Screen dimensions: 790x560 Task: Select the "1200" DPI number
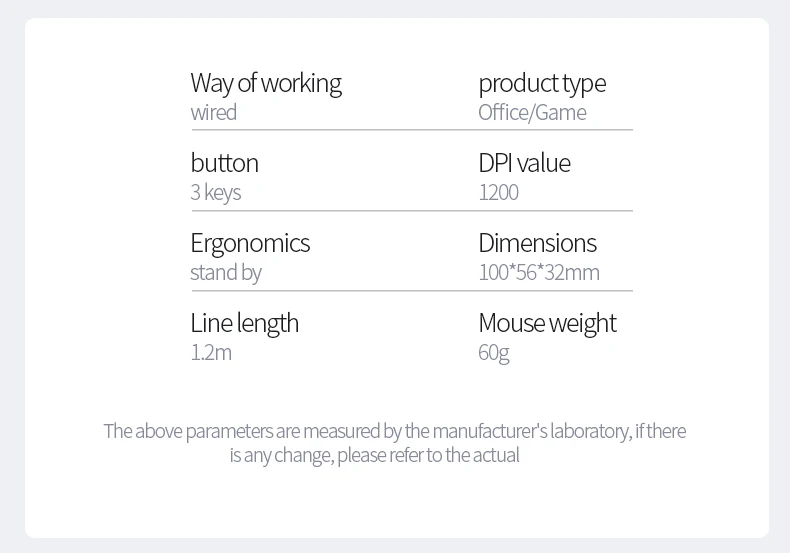[498, 192]
